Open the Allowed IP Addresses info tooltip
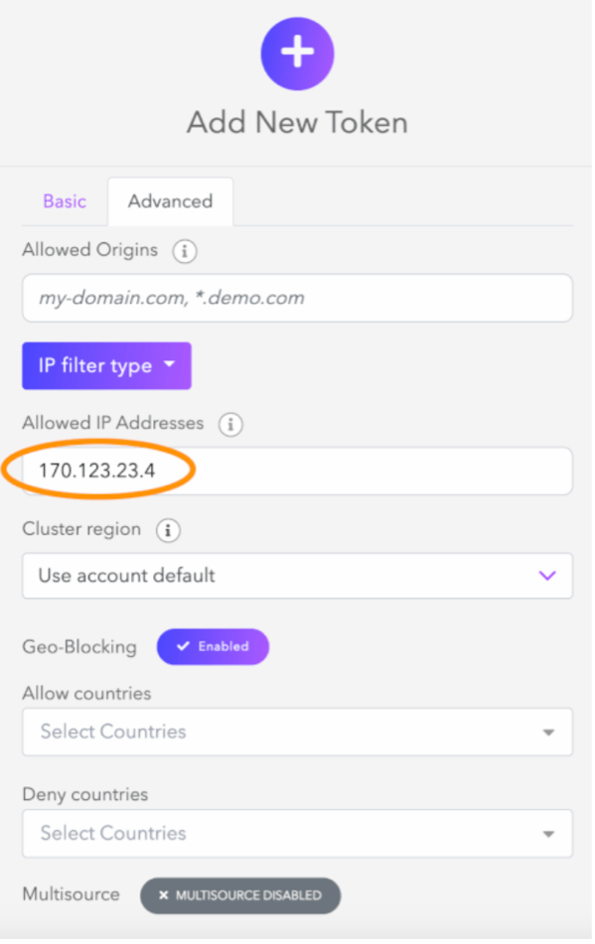The image size is (595, 944). (230, 424)
